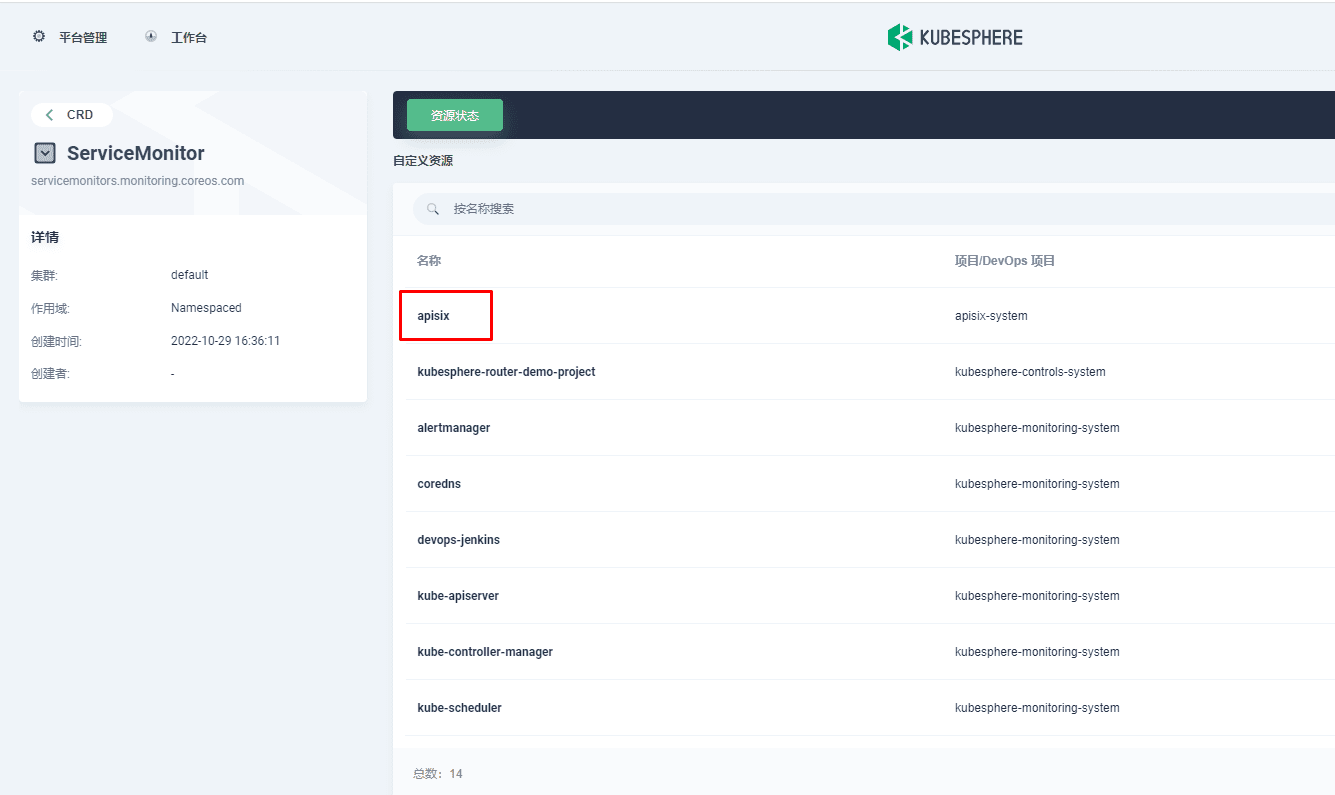
Task: Select kube-scheduler row's project cell
Action: click(x=1037, y=708)
